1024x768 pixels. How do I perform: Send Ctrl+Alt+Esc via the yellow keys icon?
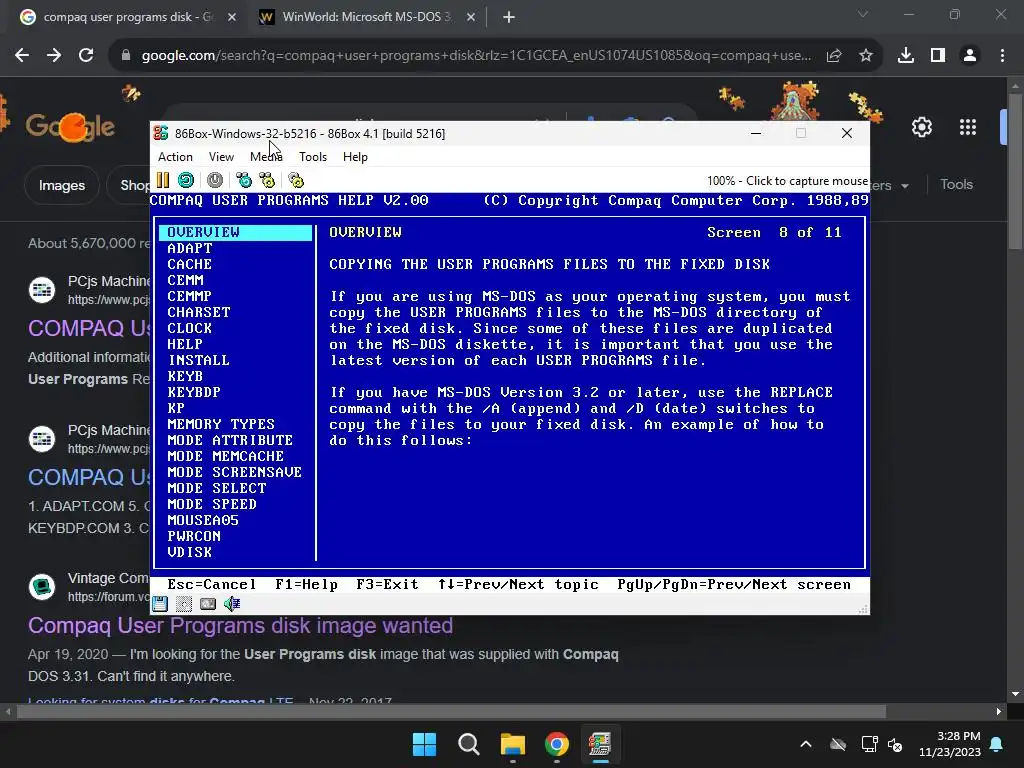coord(266,180)
